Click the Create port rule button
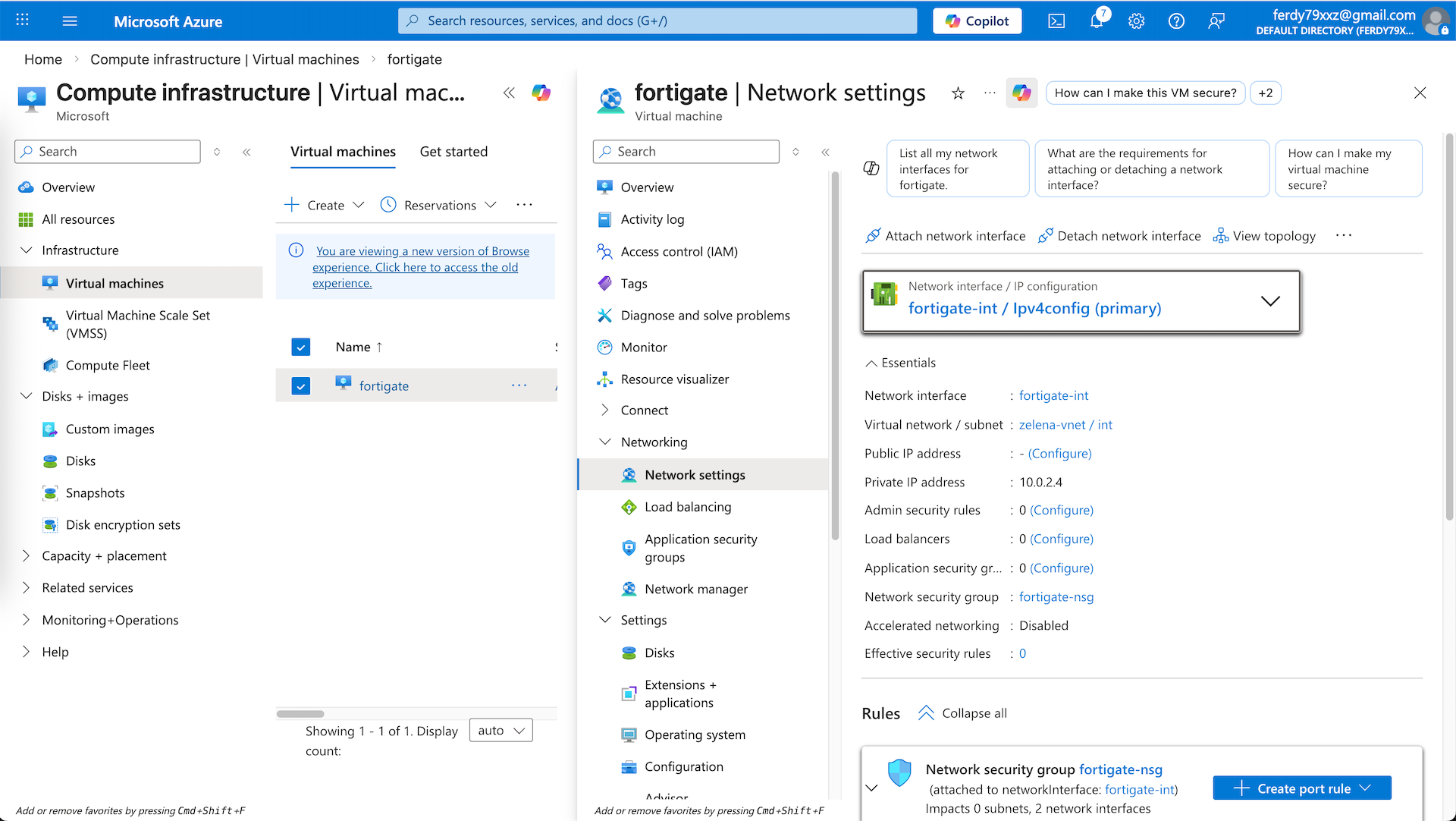Screen dimensions: 1456x821 (1302, 788)
